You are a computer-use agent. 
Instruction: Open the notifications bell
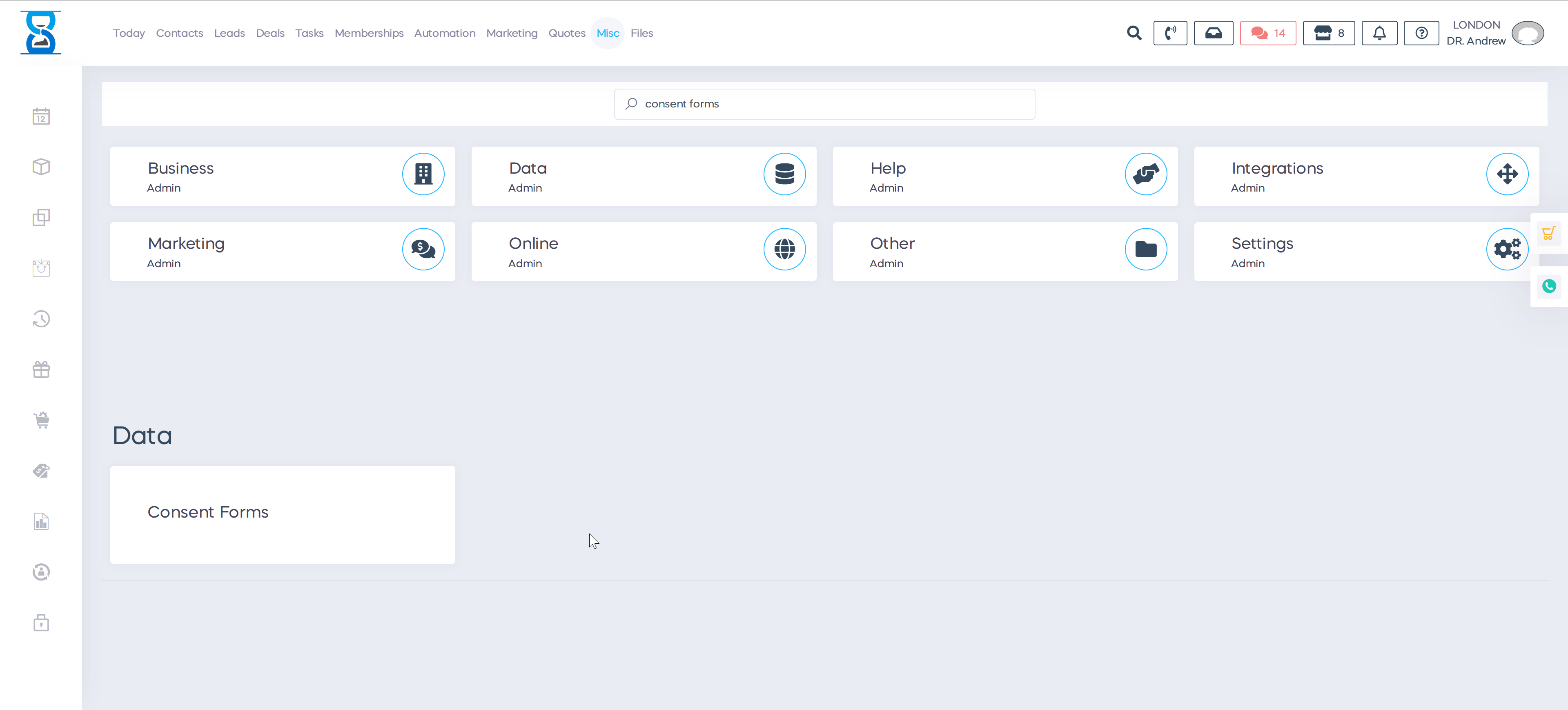(x=1379, y=33)
